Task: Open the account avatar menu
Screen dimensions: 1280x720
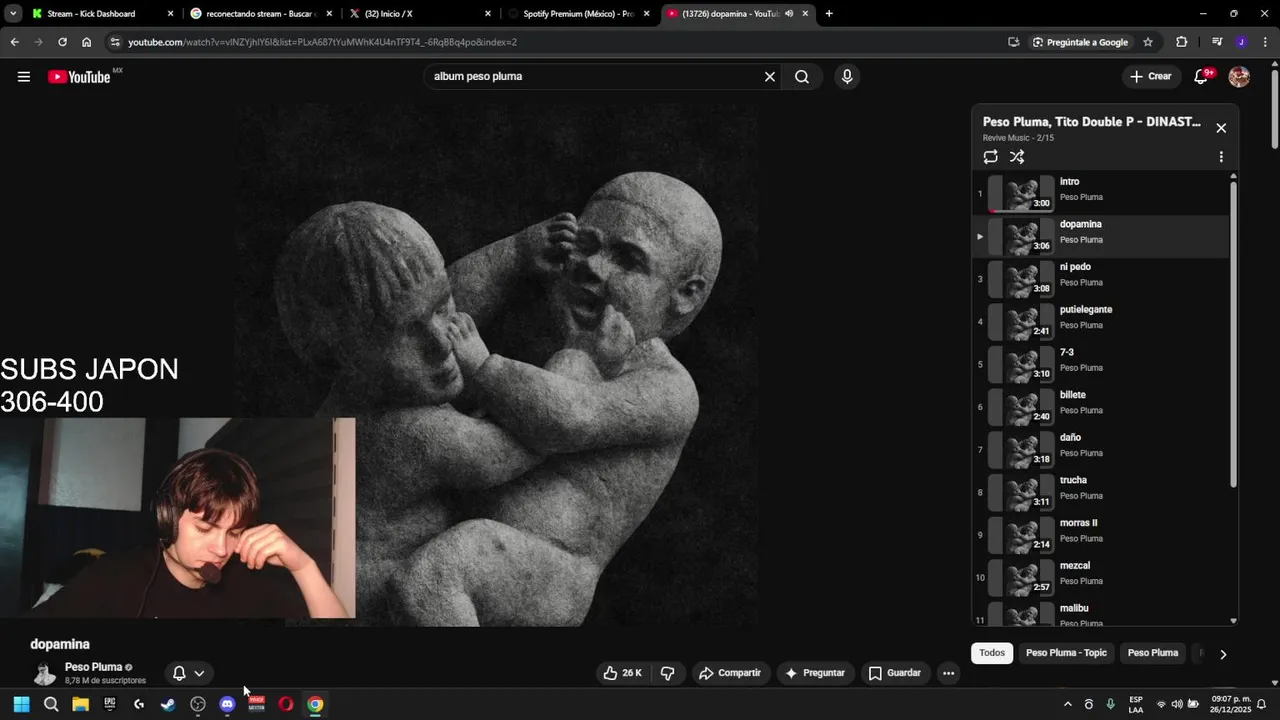Action: pos(1239,76)
